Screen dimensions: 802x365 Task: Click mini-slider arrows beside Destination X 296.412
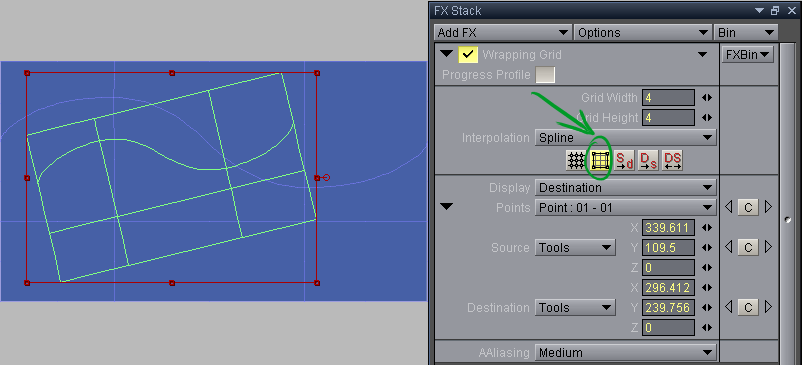click(x=707, y=287)
